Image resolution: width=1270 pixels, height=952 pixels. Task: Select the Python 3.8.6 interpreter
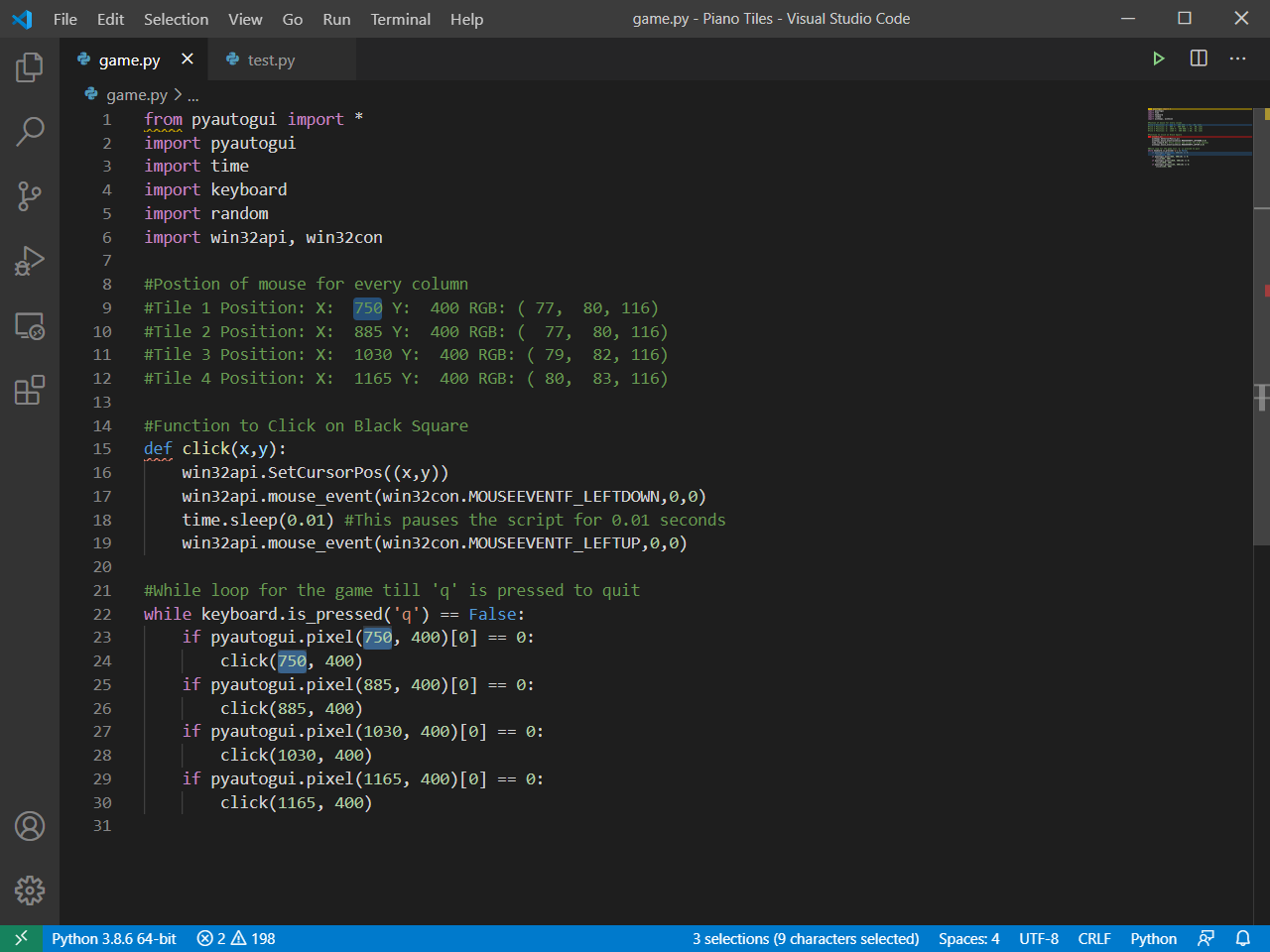point(112,938)
